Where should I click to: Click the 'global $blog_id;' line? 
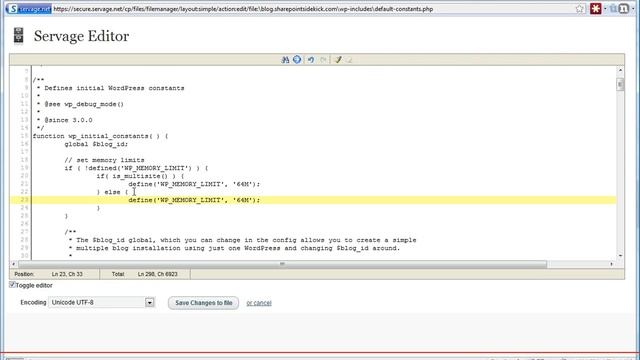click(96, 144)
